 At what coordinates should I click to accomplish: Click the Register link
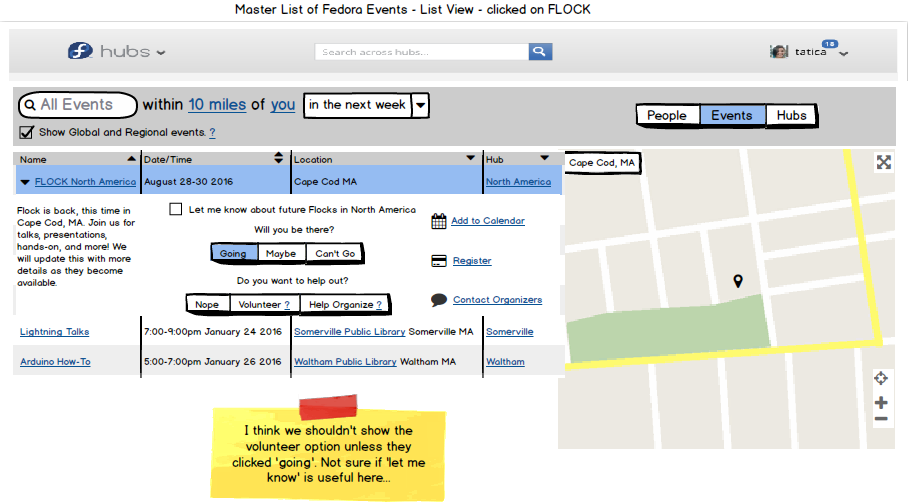(472, 261)
